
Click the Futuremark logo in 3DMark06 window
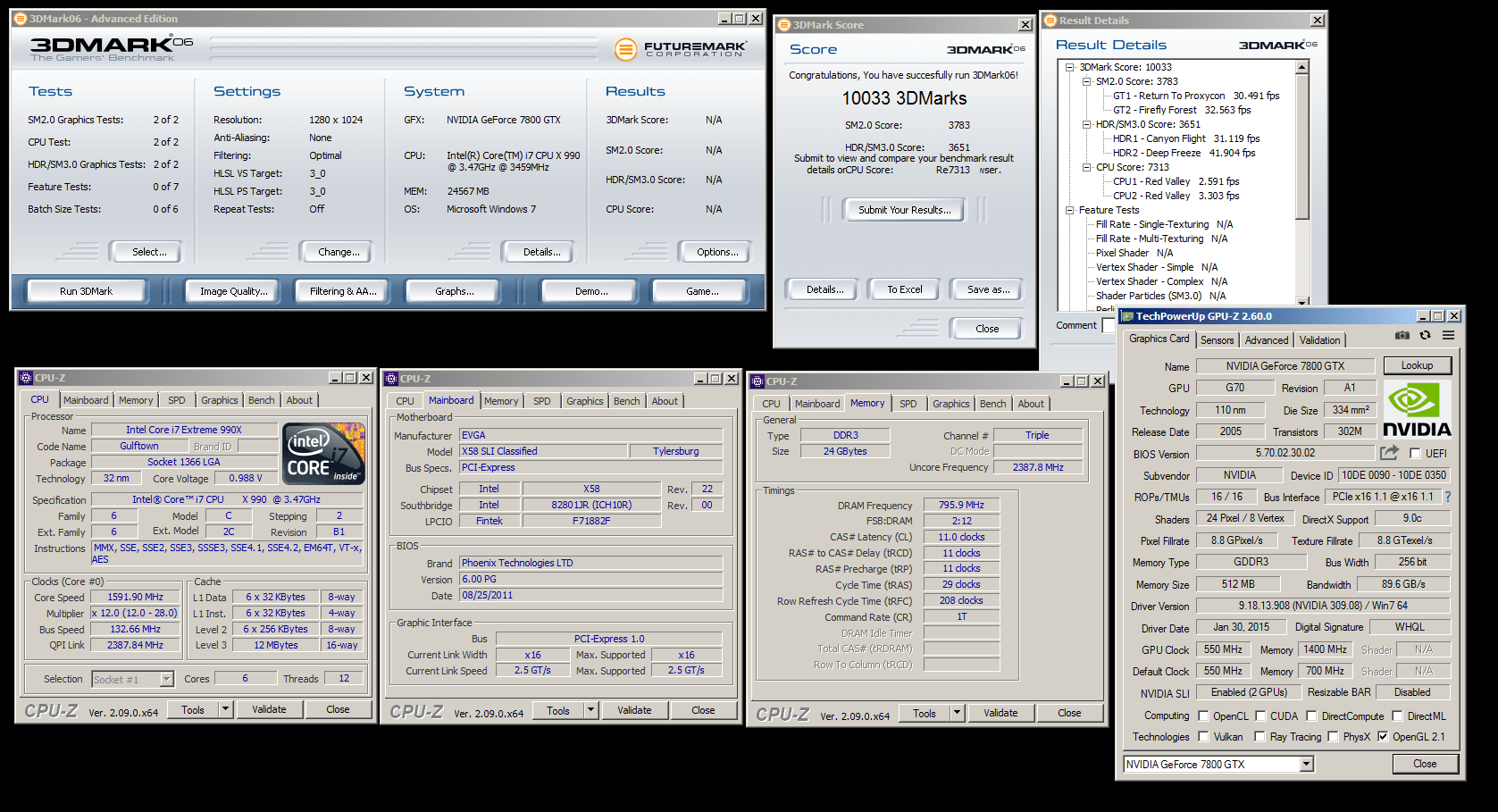[681, 49]
